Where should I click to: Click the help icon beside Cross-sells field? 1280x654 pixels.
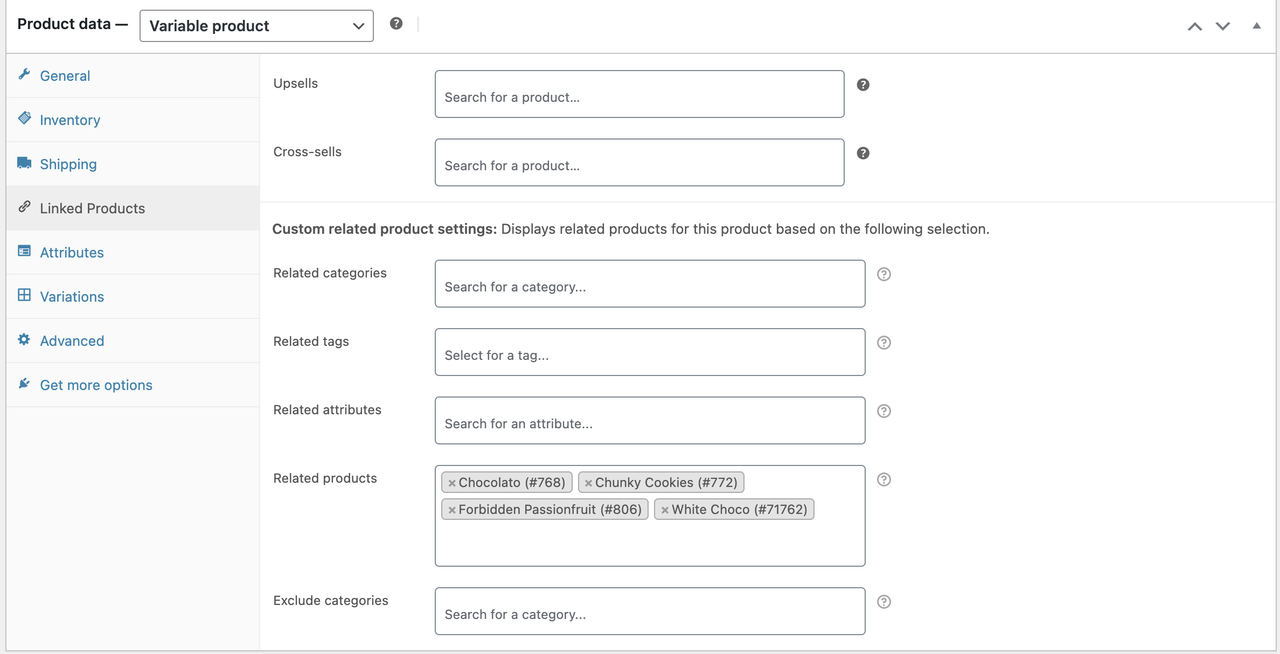point(863,153)
